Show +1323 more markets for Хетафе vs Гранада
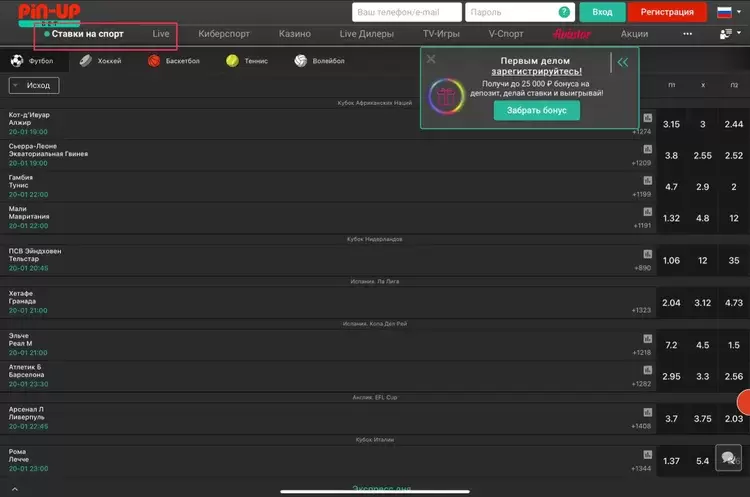Image resolution: width=750 pixels, height=497 pixels. 641,310
